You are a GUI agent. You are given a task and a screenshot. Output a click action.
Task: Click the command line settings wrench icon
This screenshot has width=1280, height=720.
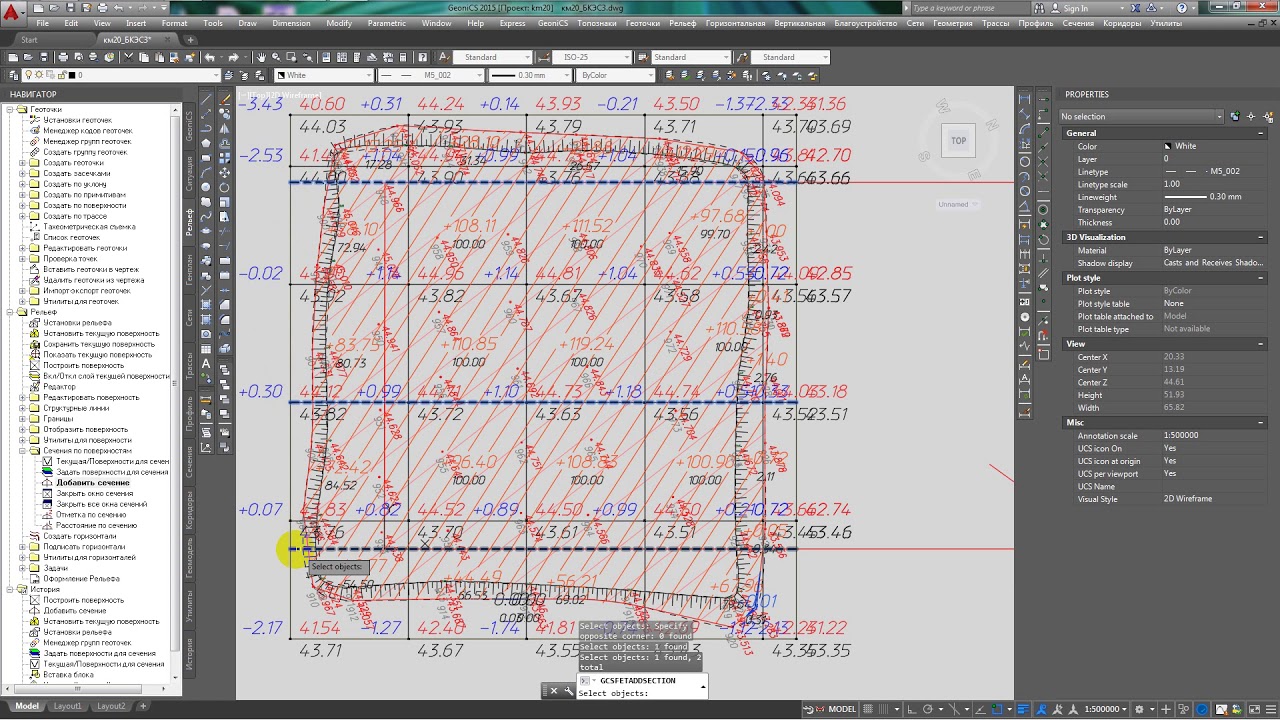point(569,690)
